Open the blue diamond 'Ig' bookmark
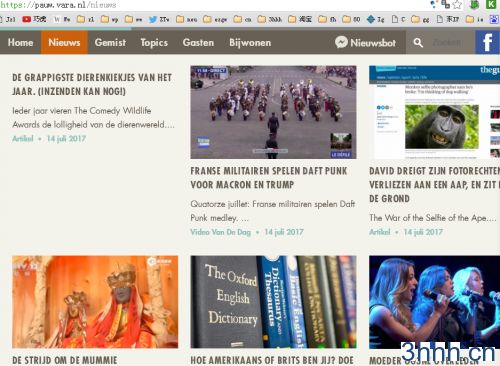Viewport: 500px width, 366px height. (375, 19)
